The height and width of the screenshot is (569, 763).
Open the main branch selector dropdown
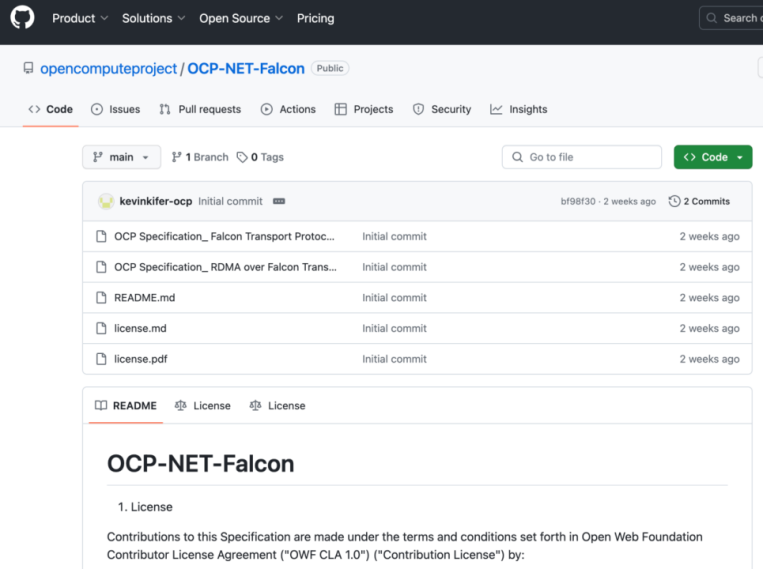122,157
